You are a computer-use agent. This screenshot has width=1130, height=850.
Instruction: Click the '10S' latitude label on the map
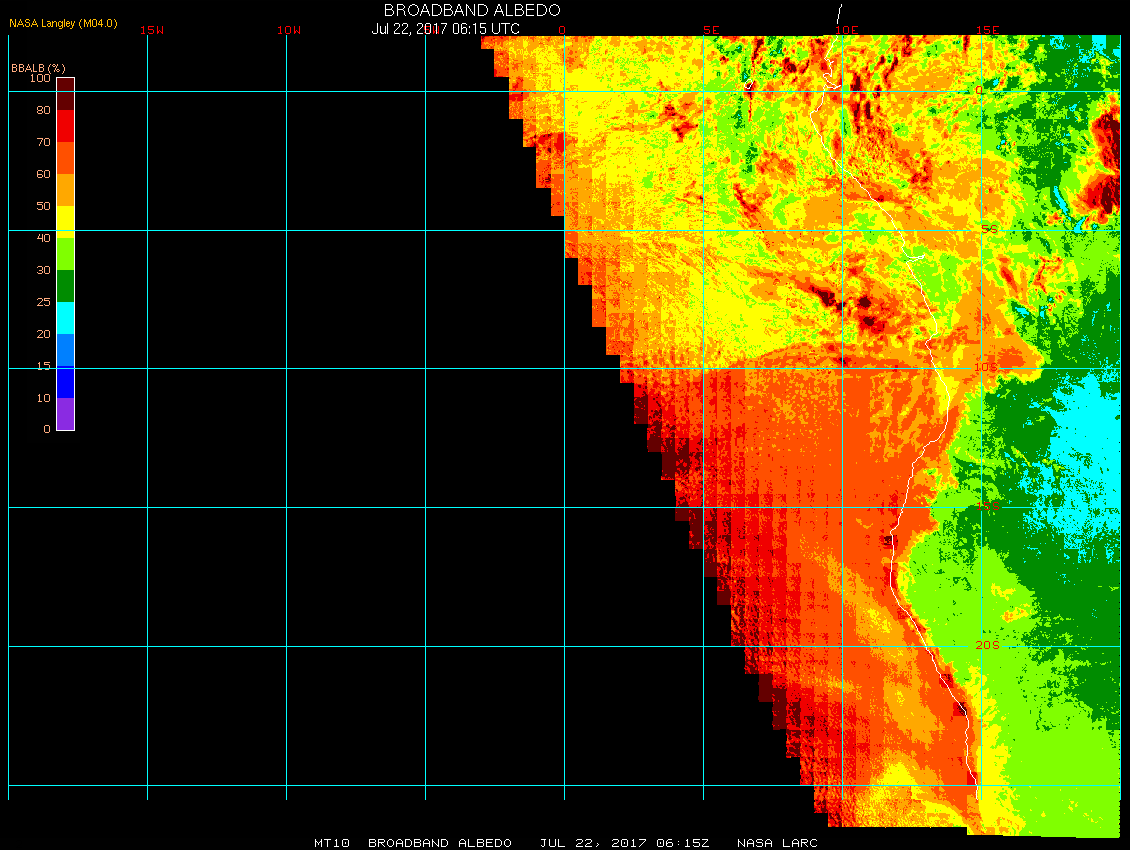coord(986,368)
